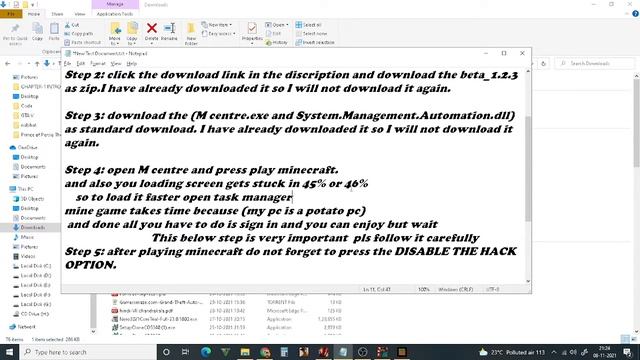Click the Rename icon
Image resolution: width=640 pixels, height=360 pixels.
[169, 28]
